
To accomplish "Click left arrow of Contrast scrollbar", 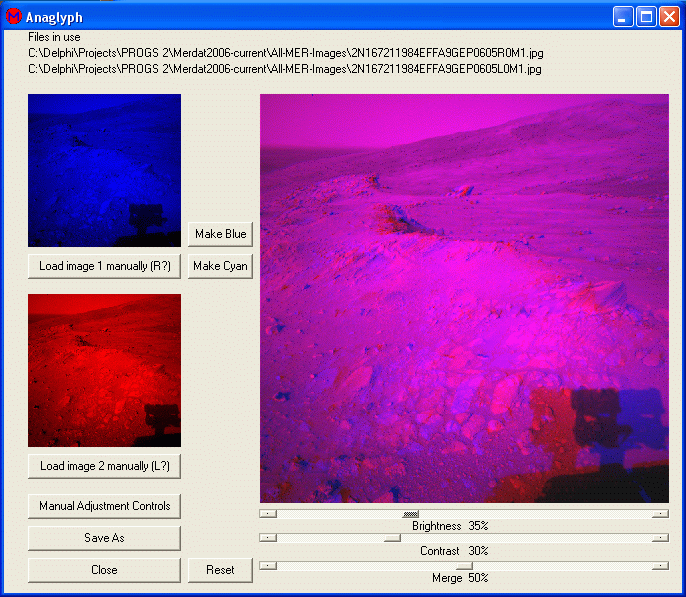I will pyautogui.click(x=268, y=538).
